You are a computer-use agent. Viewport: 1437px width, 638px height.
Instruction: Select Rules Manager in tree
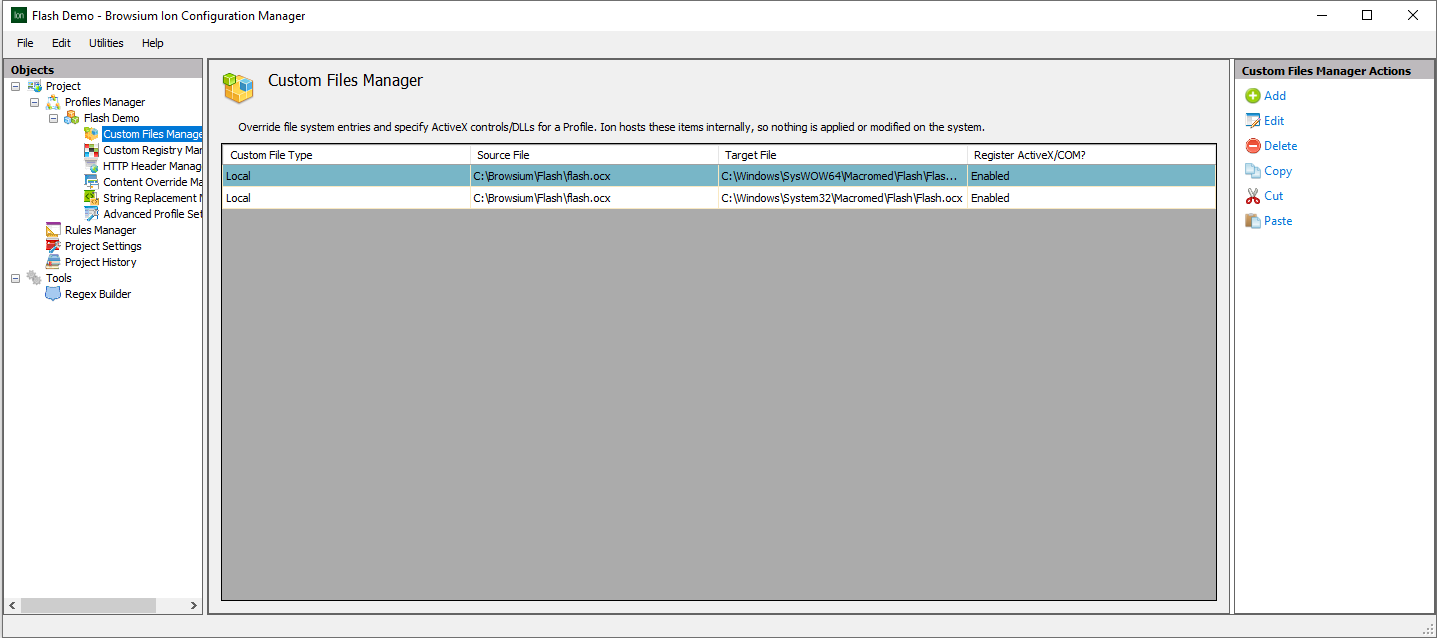coord(100,230)
